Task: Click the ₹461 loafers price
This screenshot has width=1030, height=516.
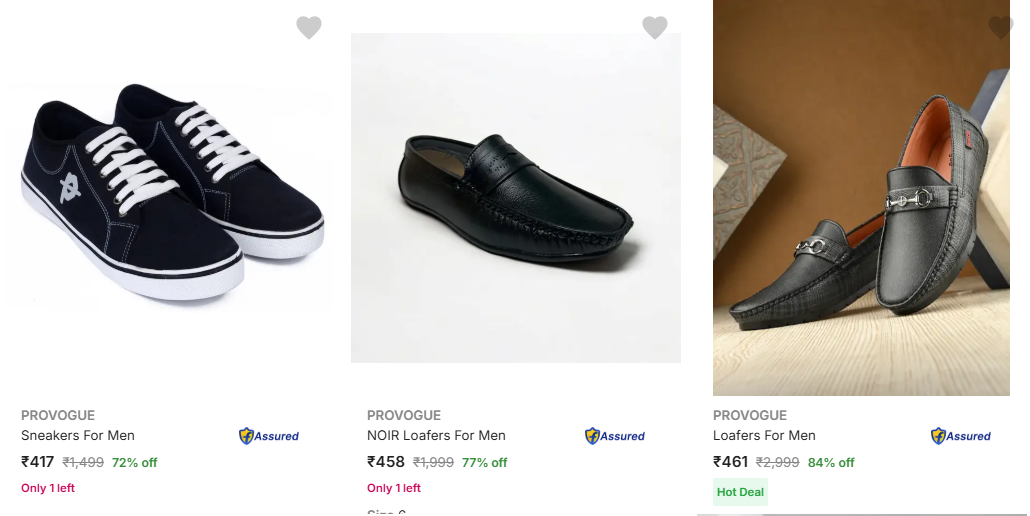Action: pyautogui.click(x=731, y=462)
